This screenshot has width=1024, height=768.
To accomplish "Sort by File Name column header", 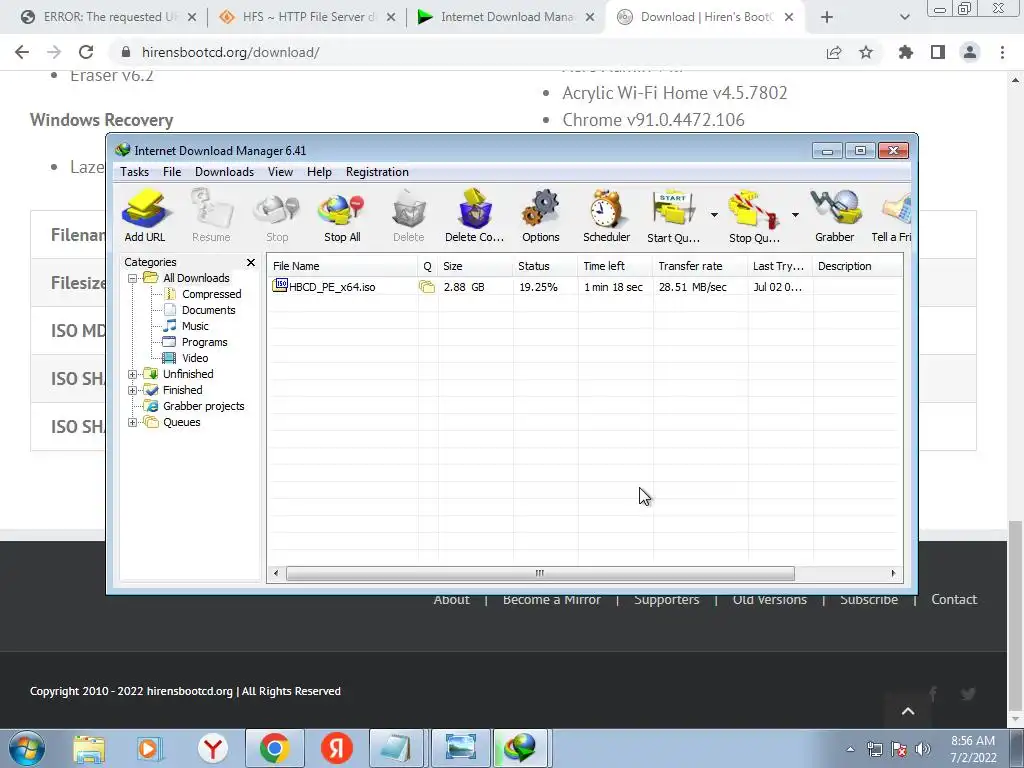I will tap(343, 266).
